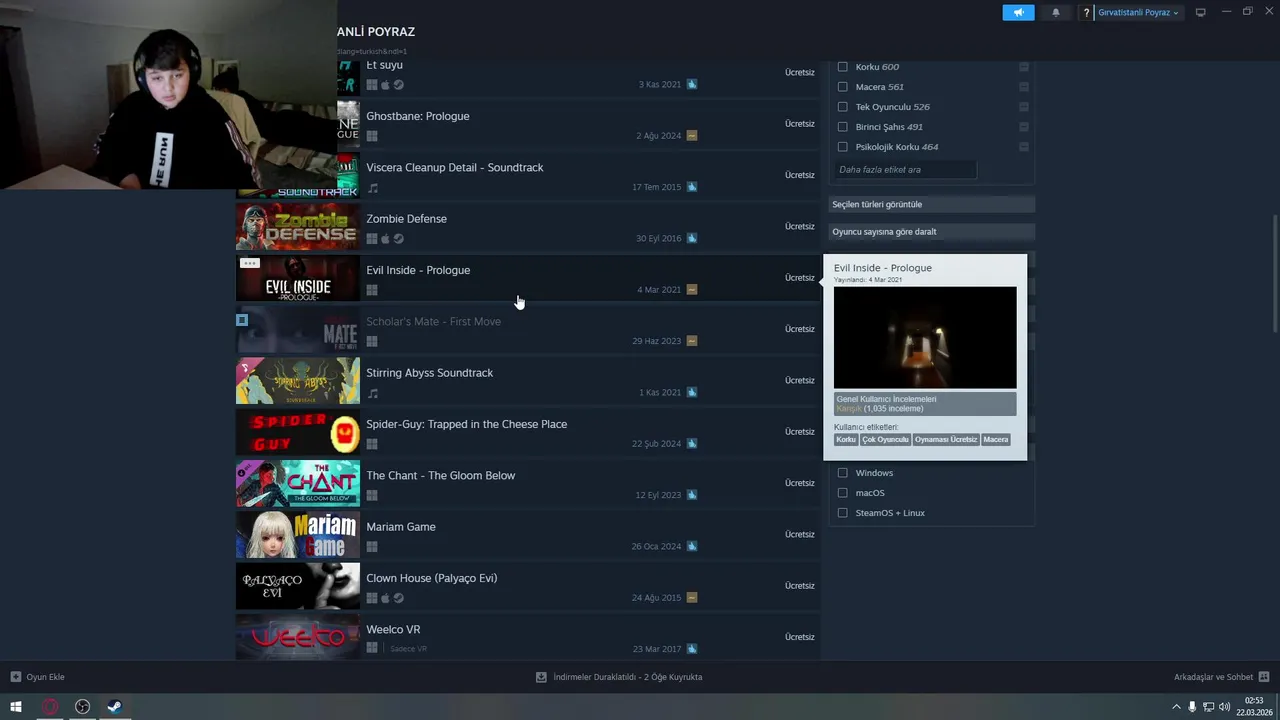Tick the Birinci Şahıs 491 checkbox

point(842,126)
